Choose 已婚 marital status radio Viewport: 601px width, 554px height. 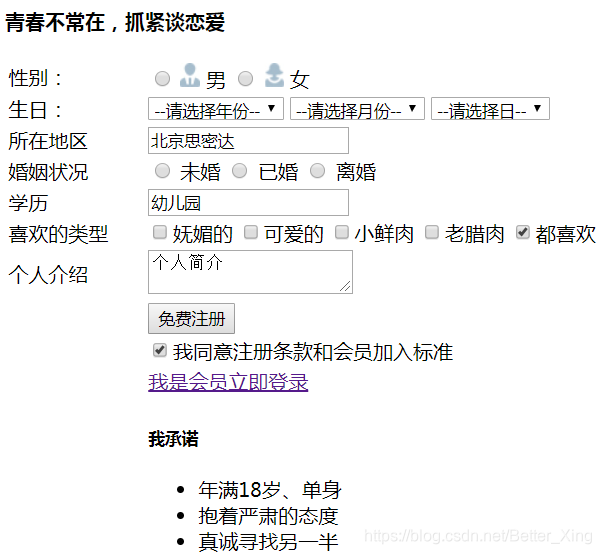240,171
